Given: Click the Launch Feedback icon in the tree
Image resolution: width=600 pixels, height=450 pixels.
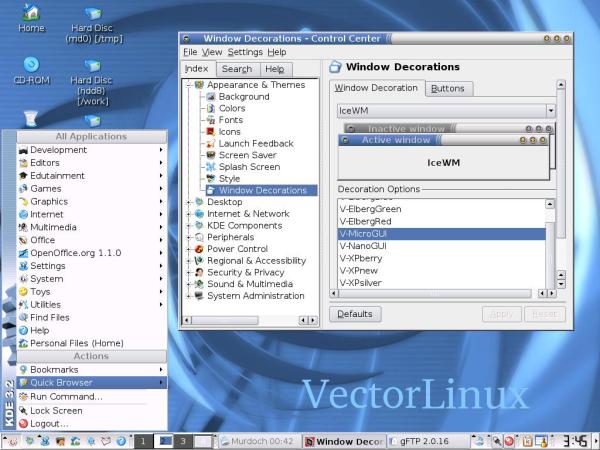Looking at the screenshot, I should [210, 144].
